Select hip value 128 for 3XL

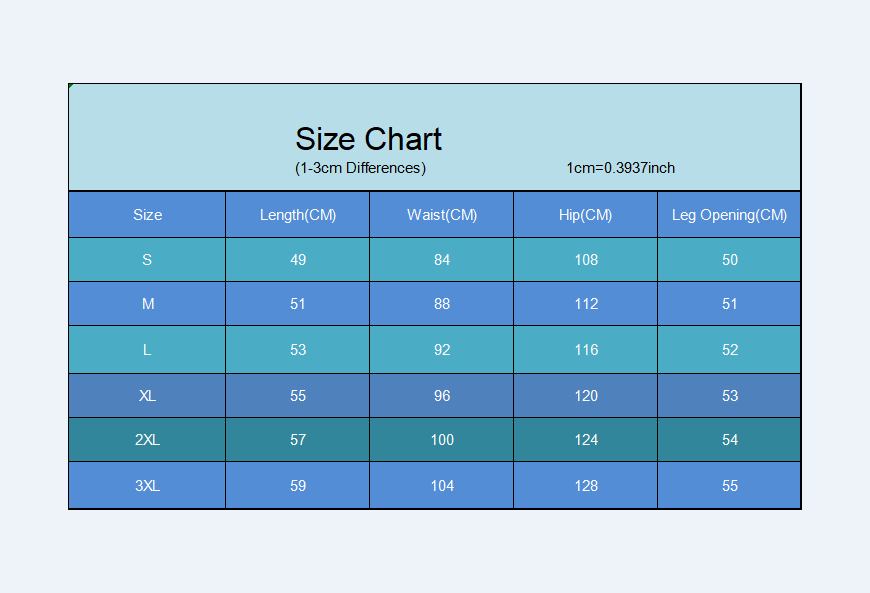tap(586, 486)
